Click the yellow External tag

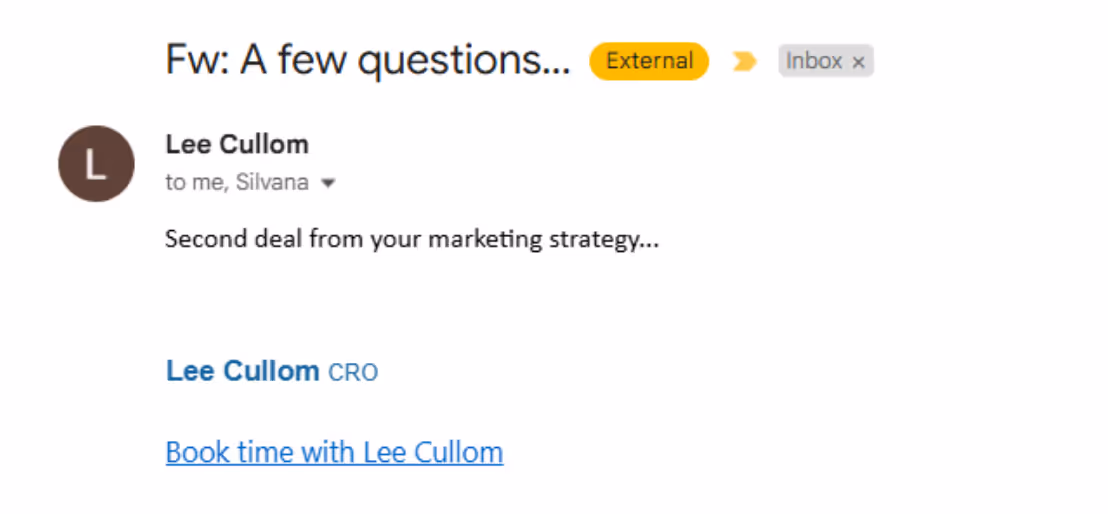point(649,61)
